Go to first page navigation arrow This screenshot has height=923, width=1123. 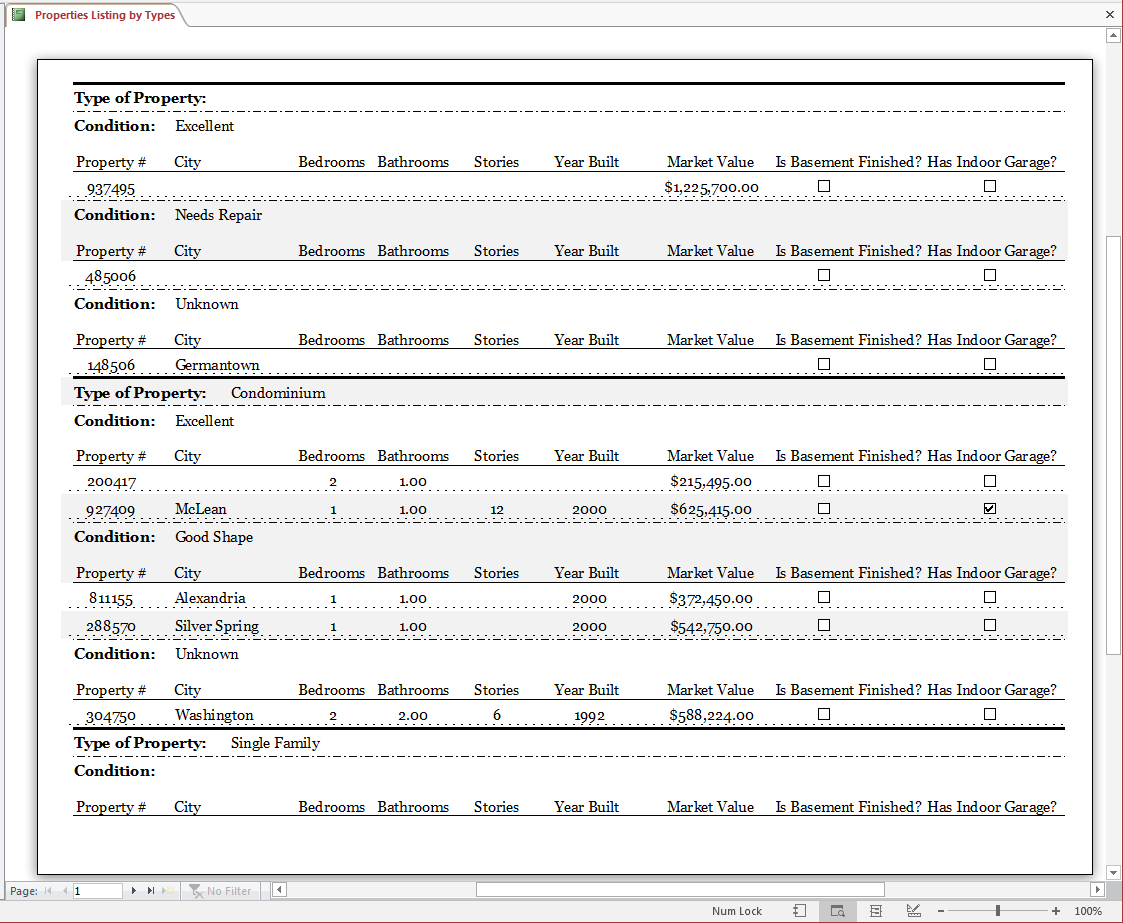(x=48, y=891)
